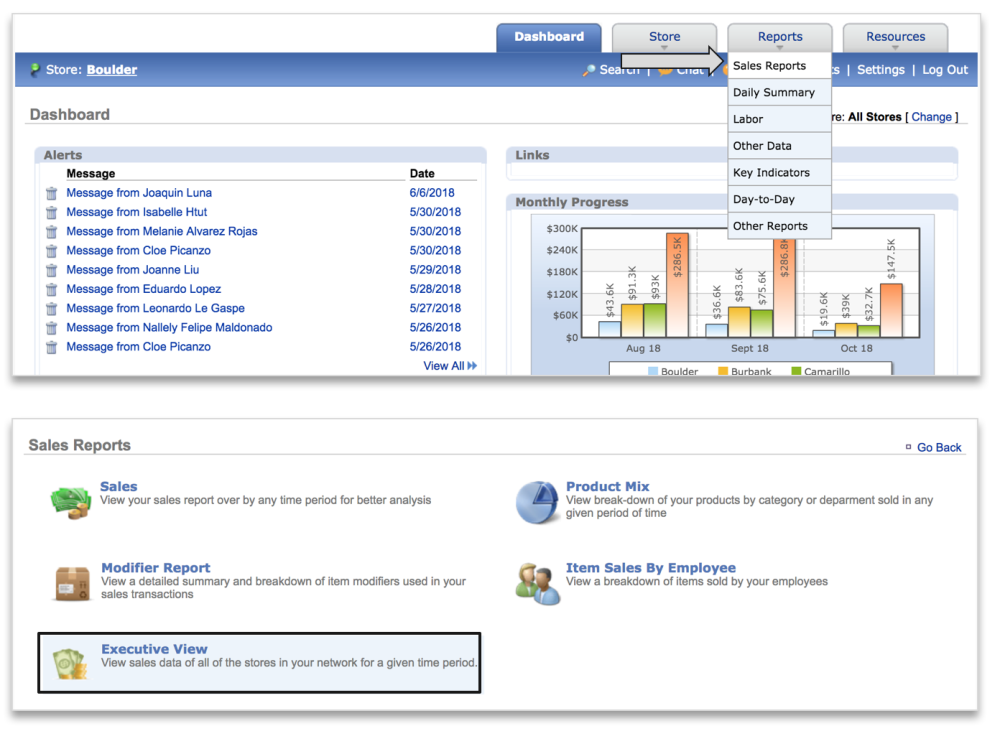Image resolution: width=1000 pixels, height=731 pixels.
Task: Open the message from Isabelle Htut
Action: [x=136, y=211]
